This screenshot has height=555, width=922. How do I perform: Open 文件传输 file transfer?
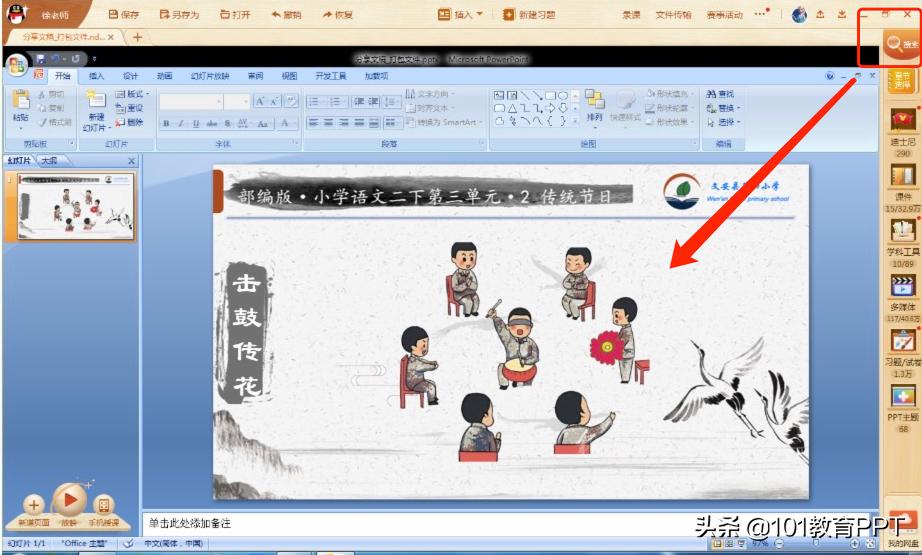pos(673,15)
